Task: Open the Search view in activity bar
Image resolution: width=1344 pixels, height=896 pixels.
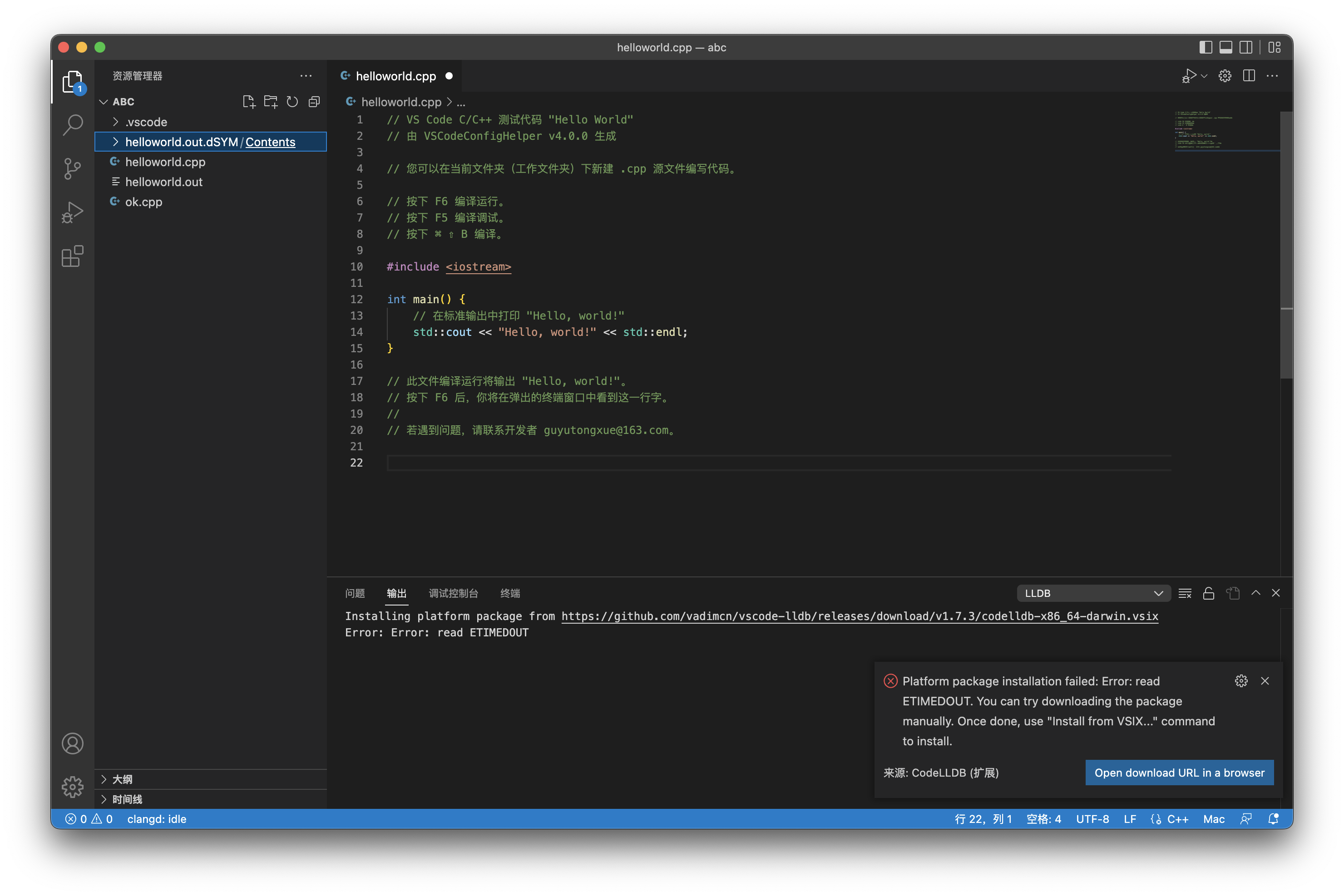Action: point(73,125)
